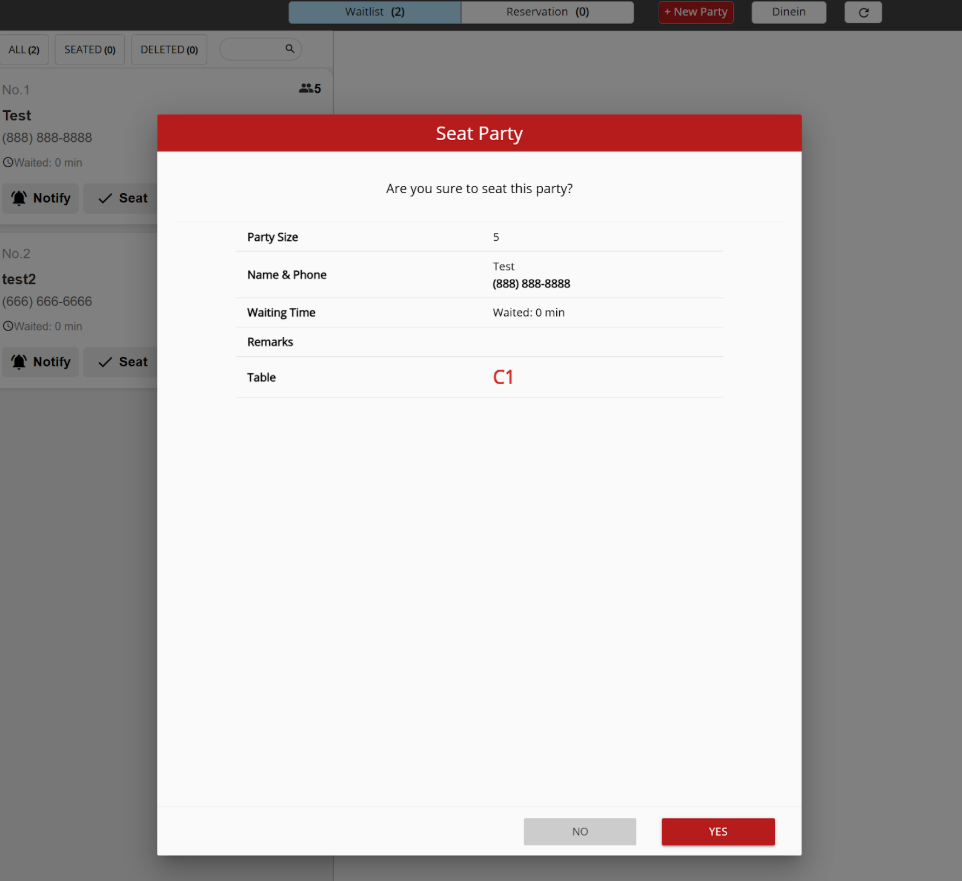Open the DELETED (0) filter tab
Screen dimensions: 962x881
coord(169,50)
